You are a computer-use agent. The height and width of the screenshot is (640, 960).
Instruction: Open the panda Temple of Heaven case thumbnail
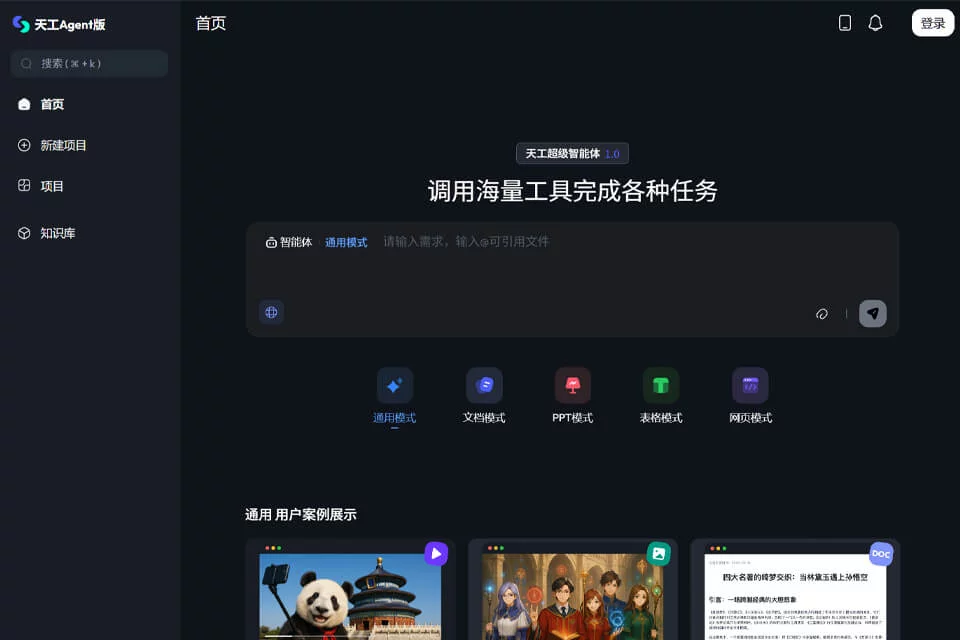coord(350,597)
